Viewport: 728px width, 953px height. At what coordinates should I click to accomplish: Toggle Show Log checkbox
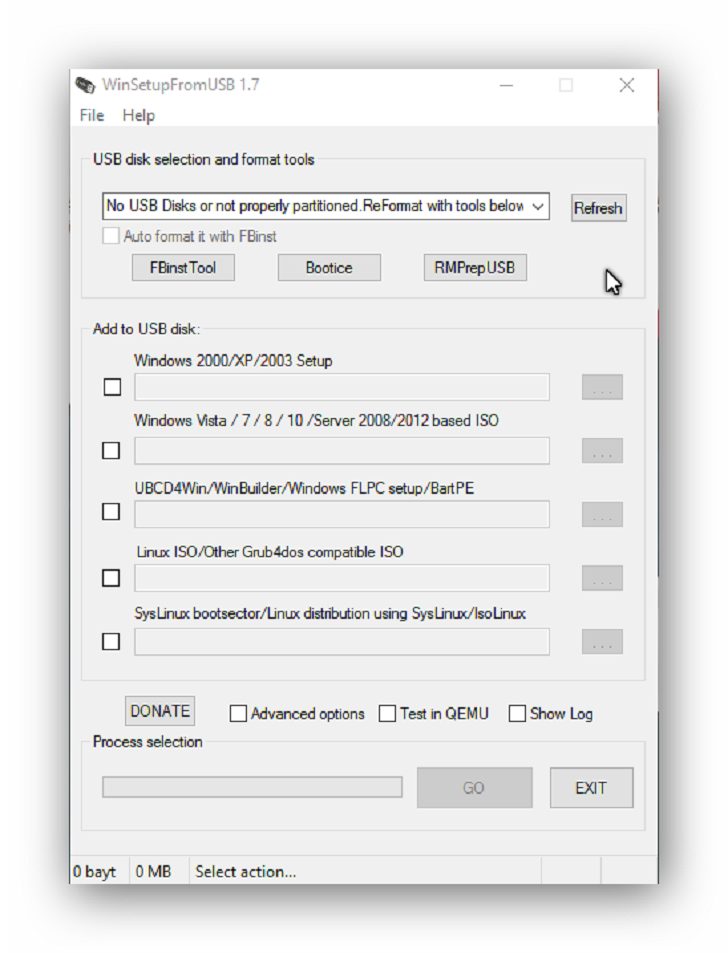point(517,714)
